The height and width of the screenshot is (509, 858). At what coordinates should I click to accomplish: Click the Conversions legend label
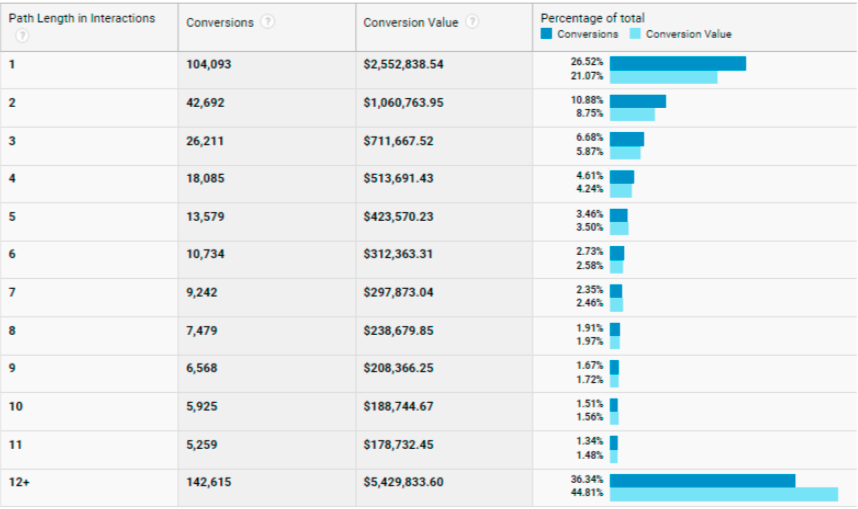point(588,34)
